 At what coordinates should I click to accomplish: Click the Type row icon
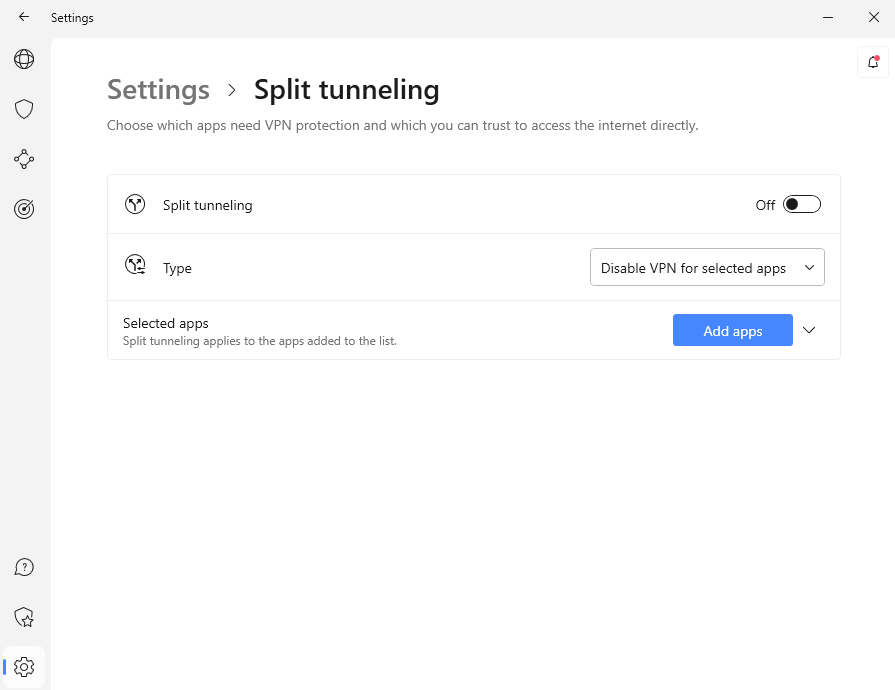[x=135, y=266]
